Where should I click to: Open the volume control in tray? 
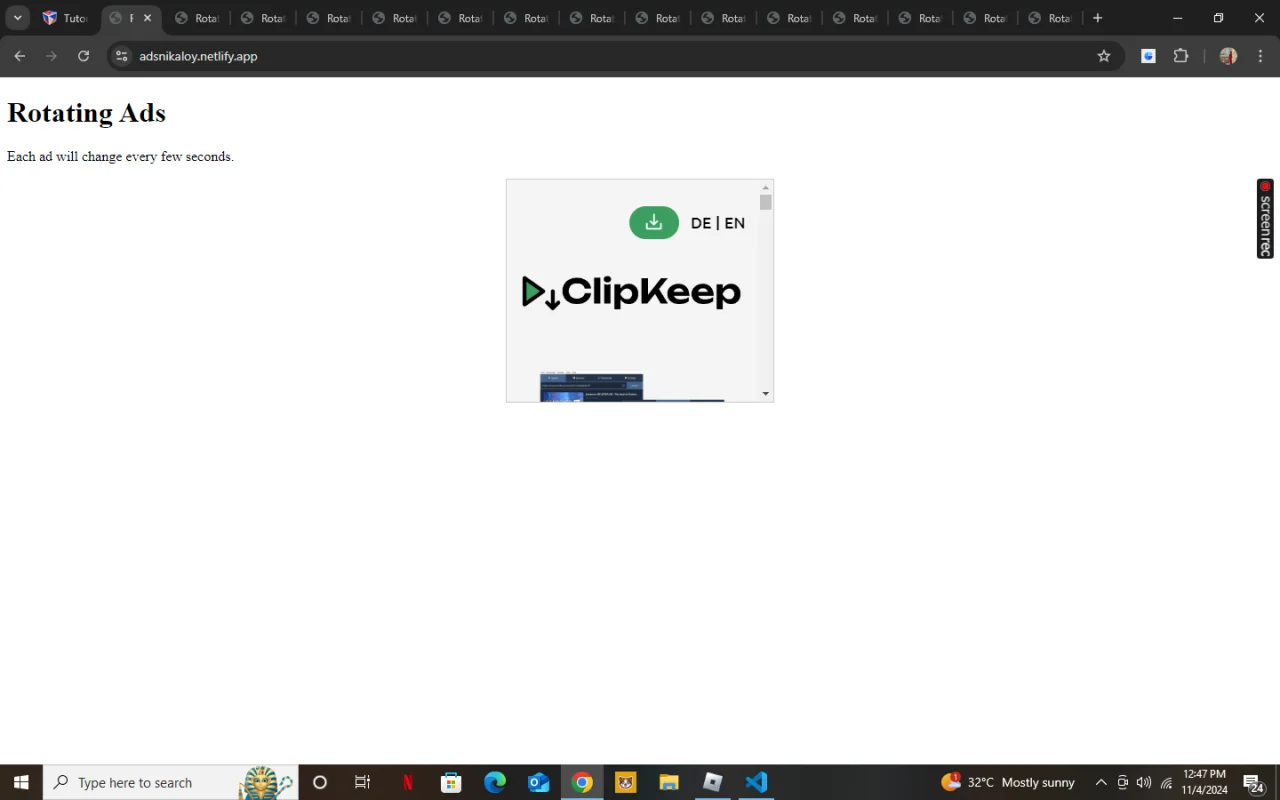[x=1144, y=782]
